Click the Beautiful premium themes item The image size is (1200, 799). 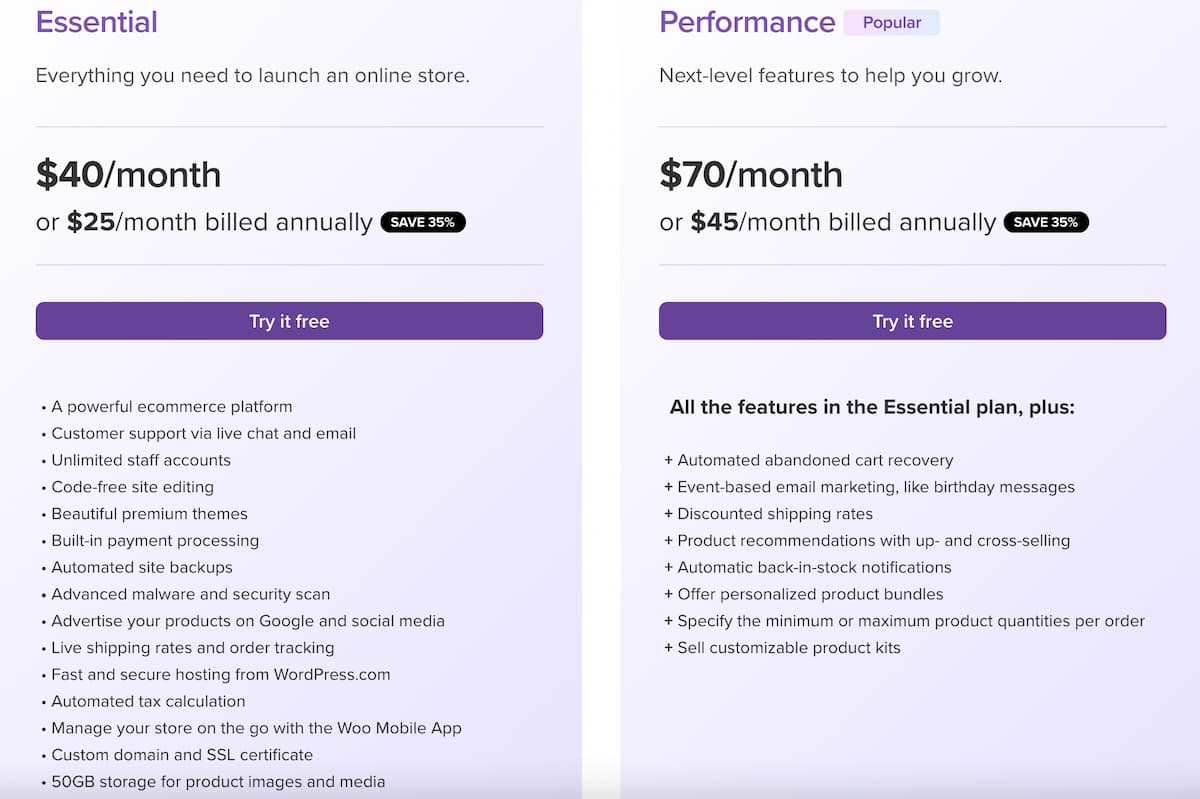coord(149,514)
